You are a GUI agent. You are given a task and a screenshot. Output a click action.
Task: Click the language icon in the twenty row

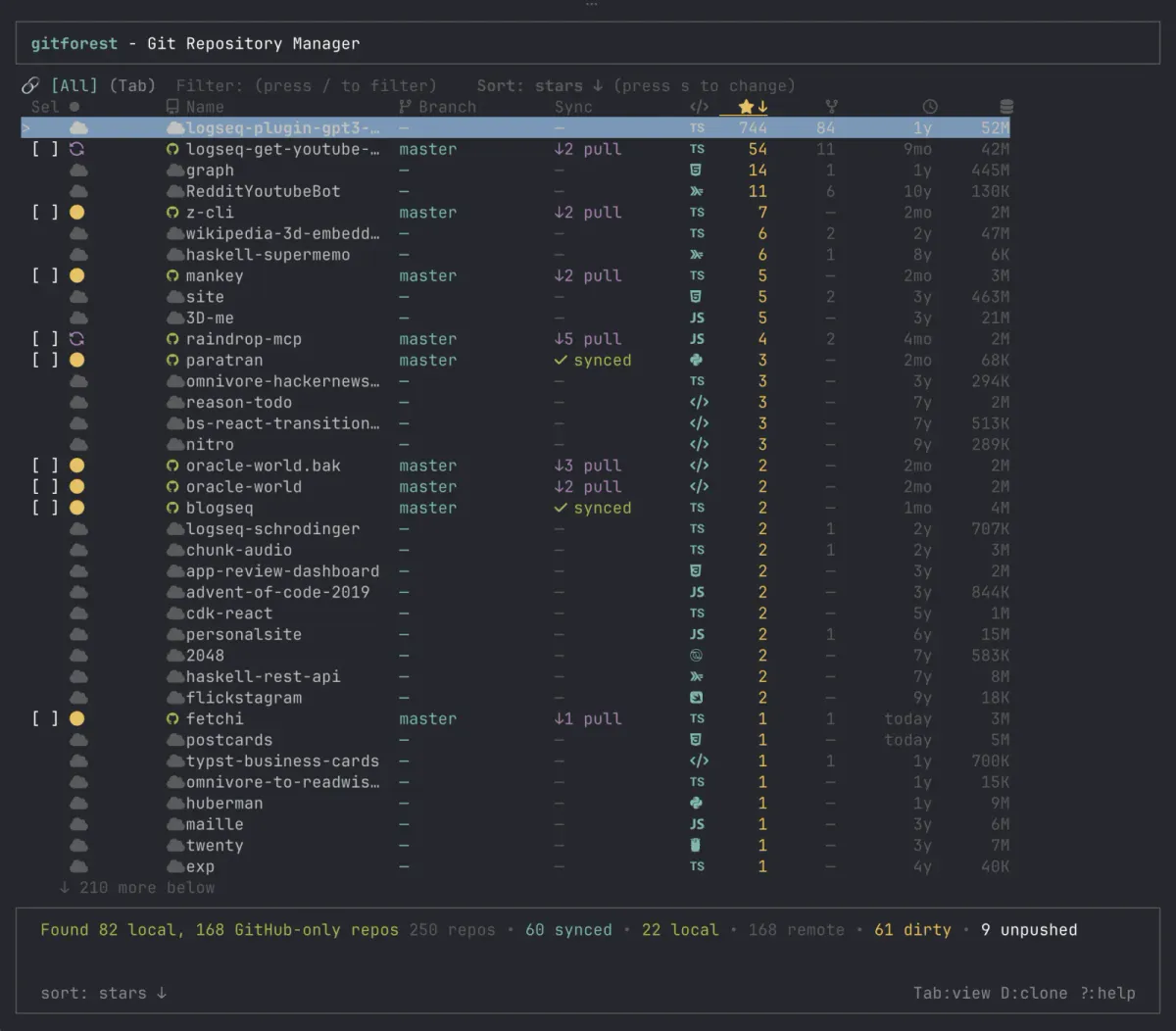click(696, 845)
